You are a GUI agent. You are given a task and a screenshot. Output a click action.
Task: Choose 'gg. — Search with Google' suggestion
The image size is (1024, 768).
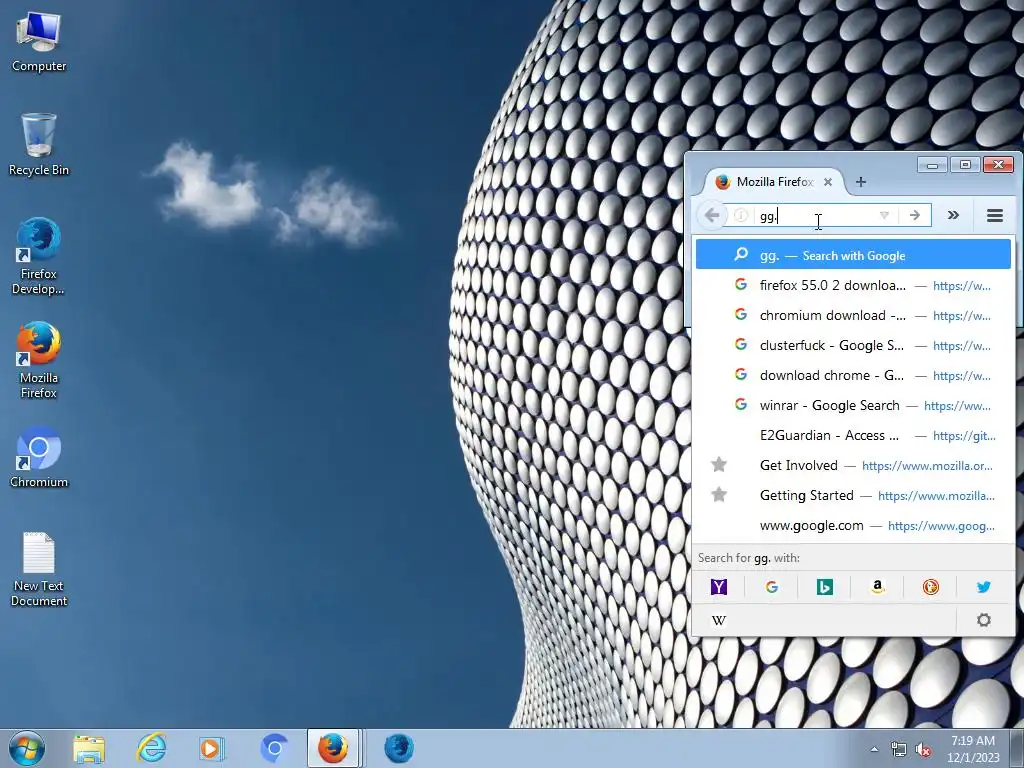tap(853, 255)
